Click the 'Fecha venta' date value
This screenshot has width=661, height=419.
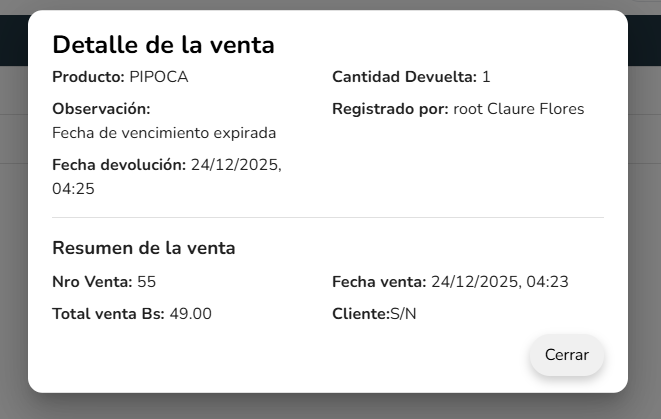coord(499,282)
